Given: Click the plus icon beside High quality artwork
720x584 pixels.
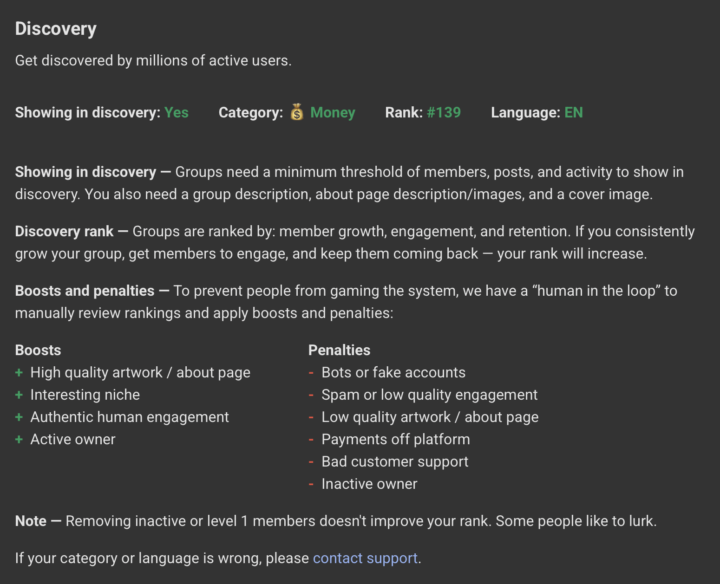Looking at the screenshot, I should [x=19, y=372].
